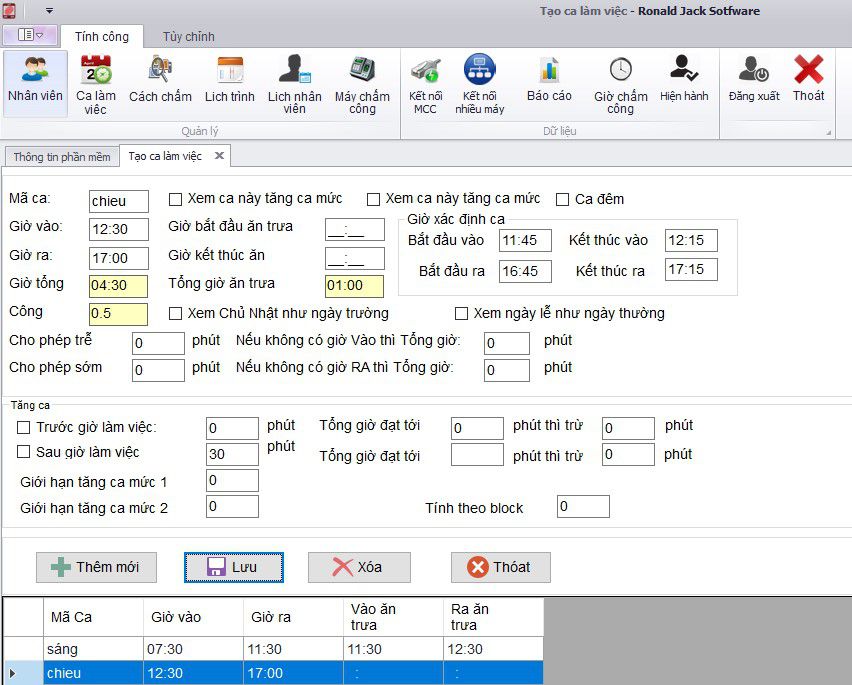Expand the application menu button

click(29, 36)
